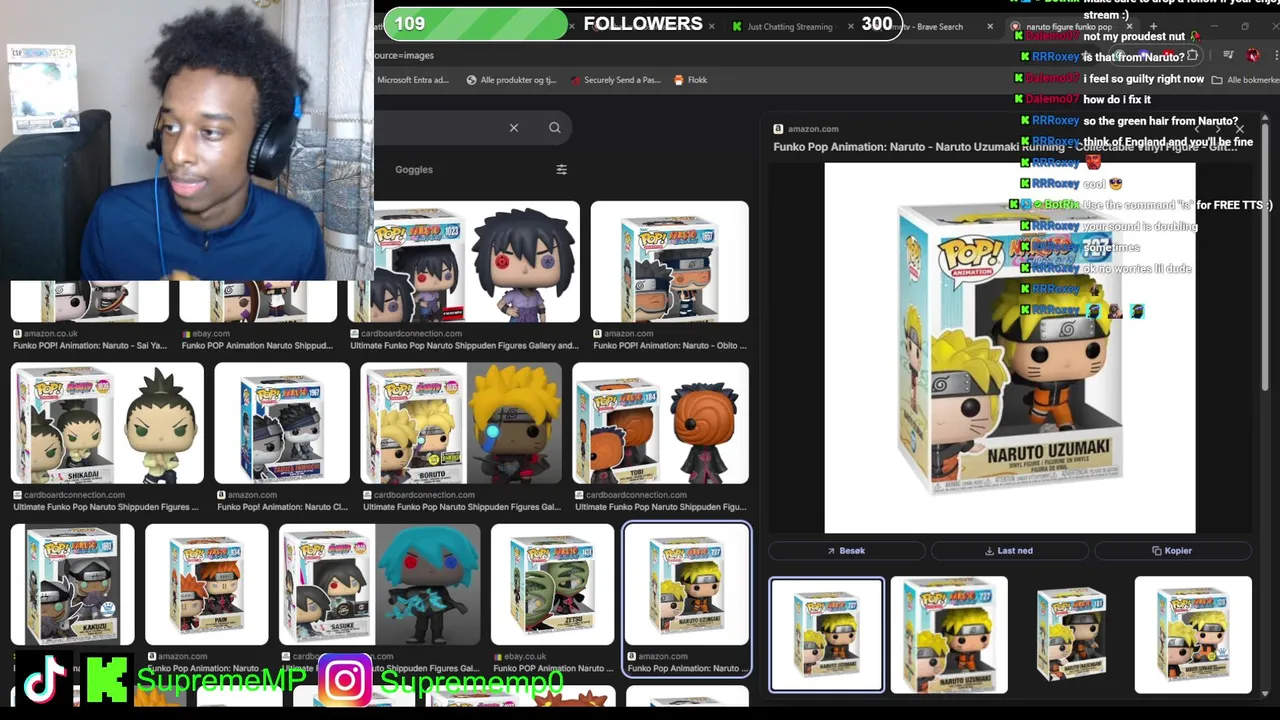Select the fourth Naruto preview thumbnail
Image resolution: width=1280 pixels, height=720 pixels.
tap(1193, 635)
